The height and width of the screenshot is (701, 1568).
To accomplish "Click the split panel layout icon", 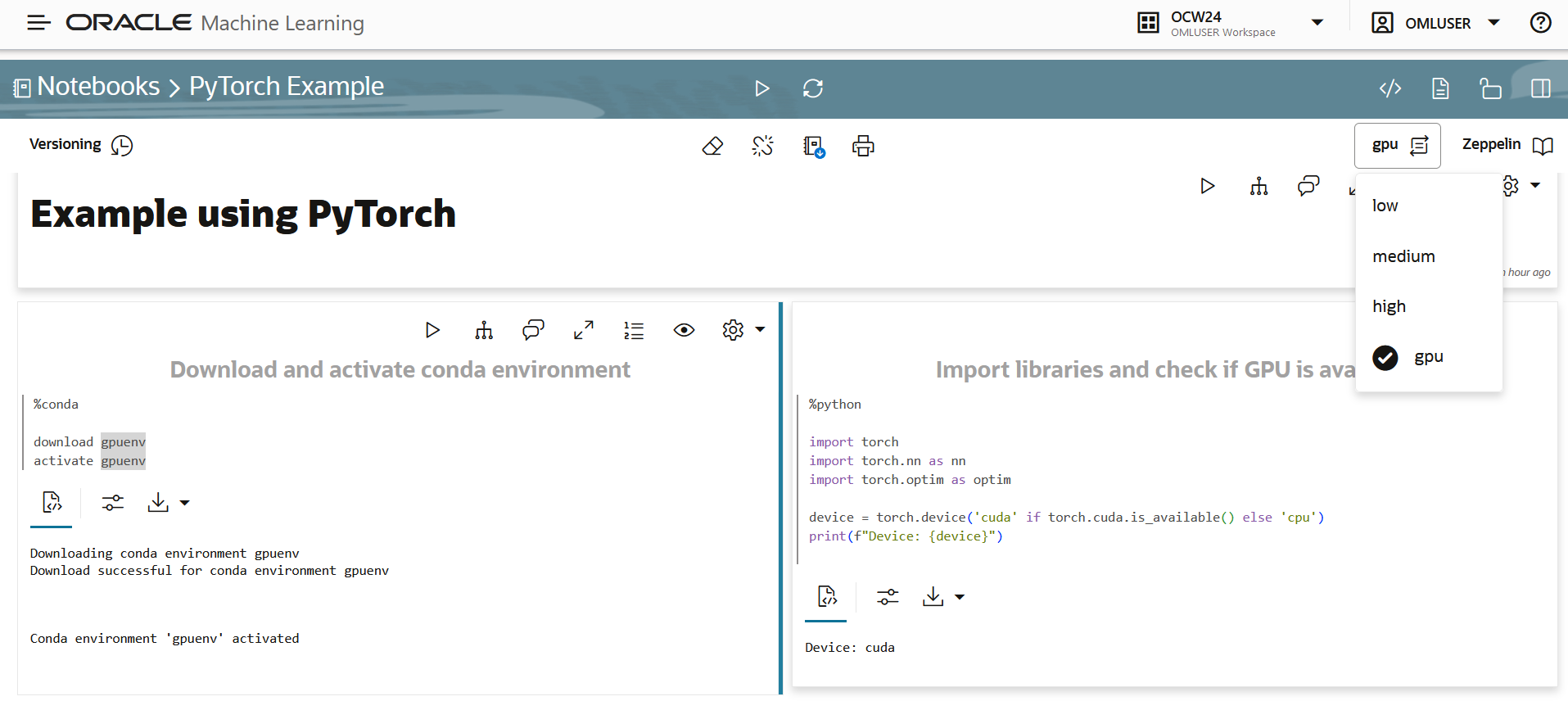I will (1540, 88).
